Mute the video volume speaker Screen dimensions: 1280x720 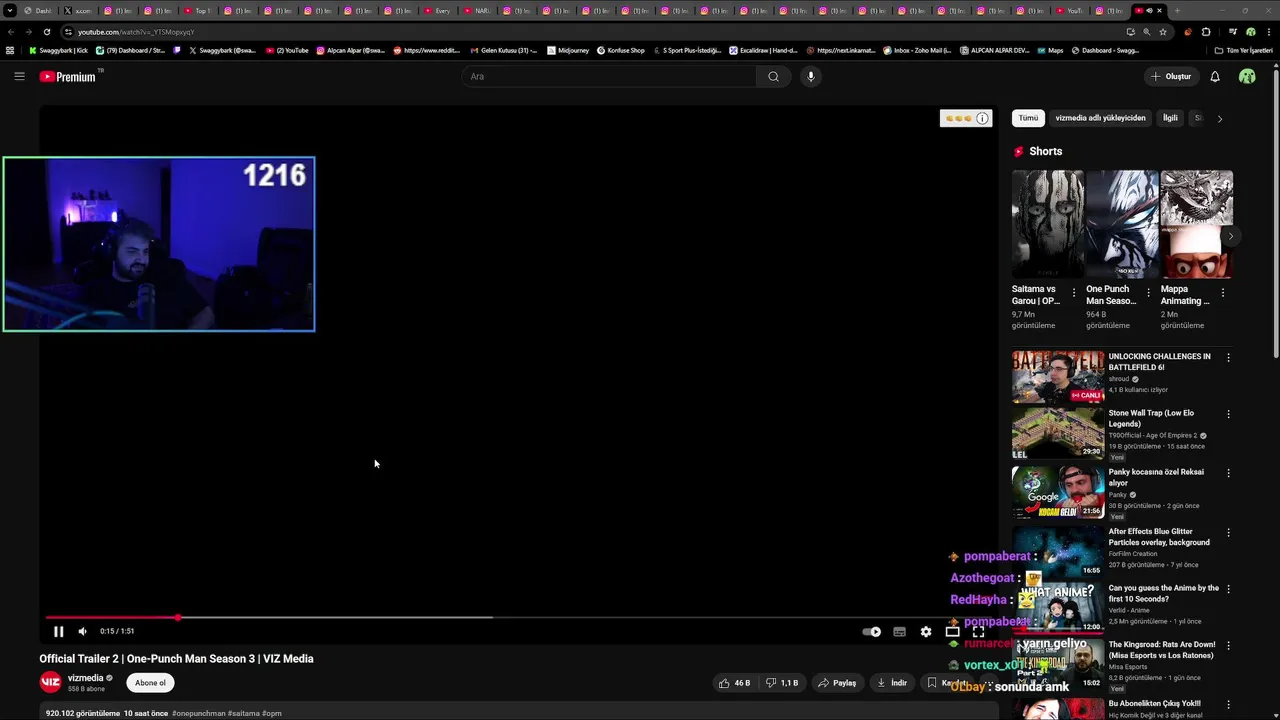pyautogui.click(x=83, y=631)
